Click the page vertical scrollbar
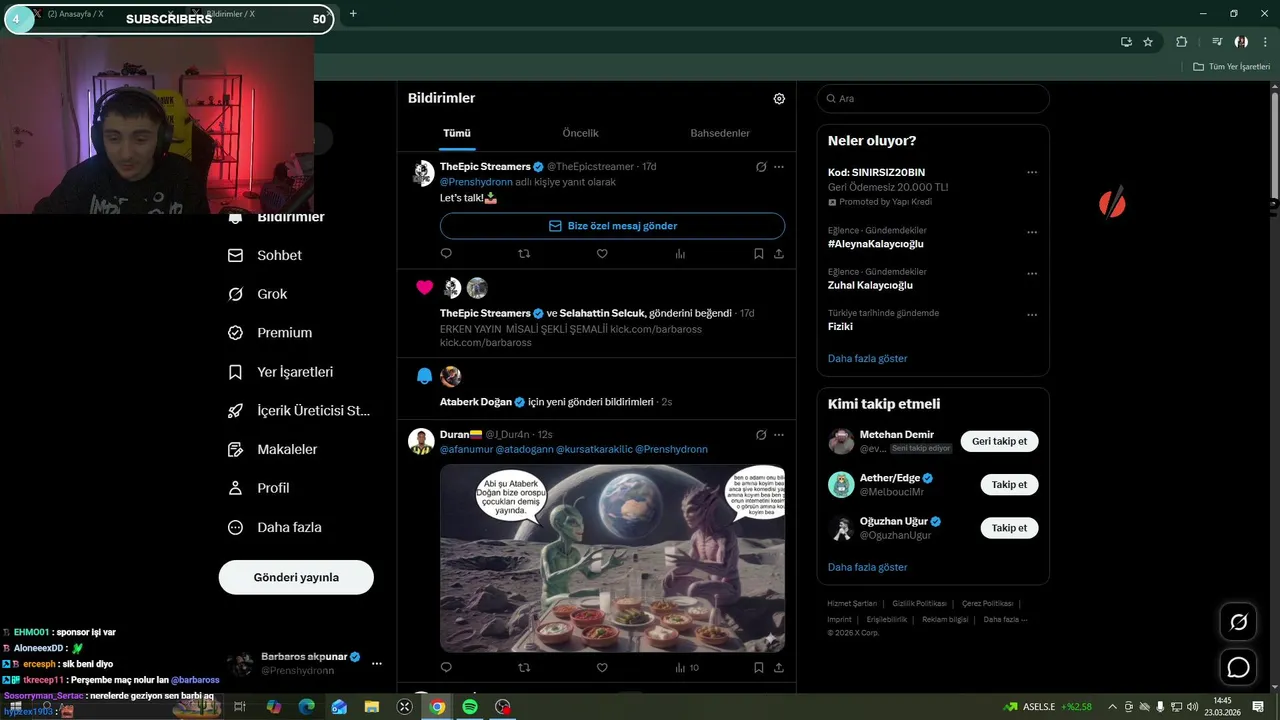Screen dimensions: 1280x720 point(1275,145)
